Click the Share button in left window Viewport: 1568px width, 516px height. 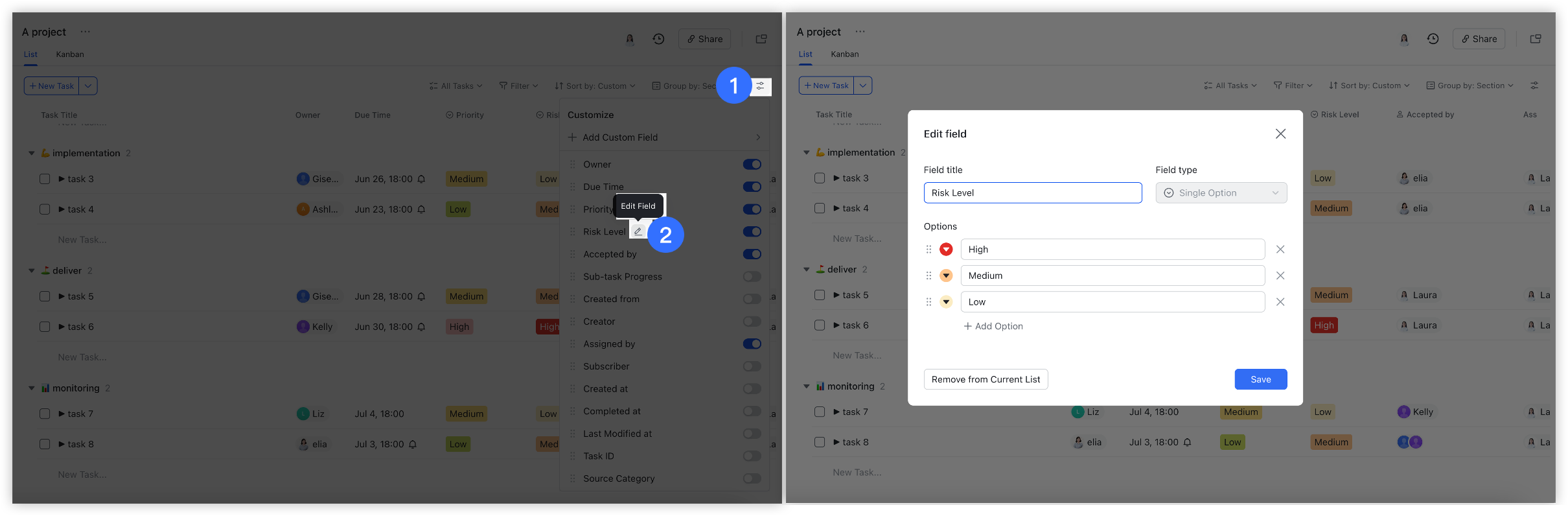tap(705, 39)
